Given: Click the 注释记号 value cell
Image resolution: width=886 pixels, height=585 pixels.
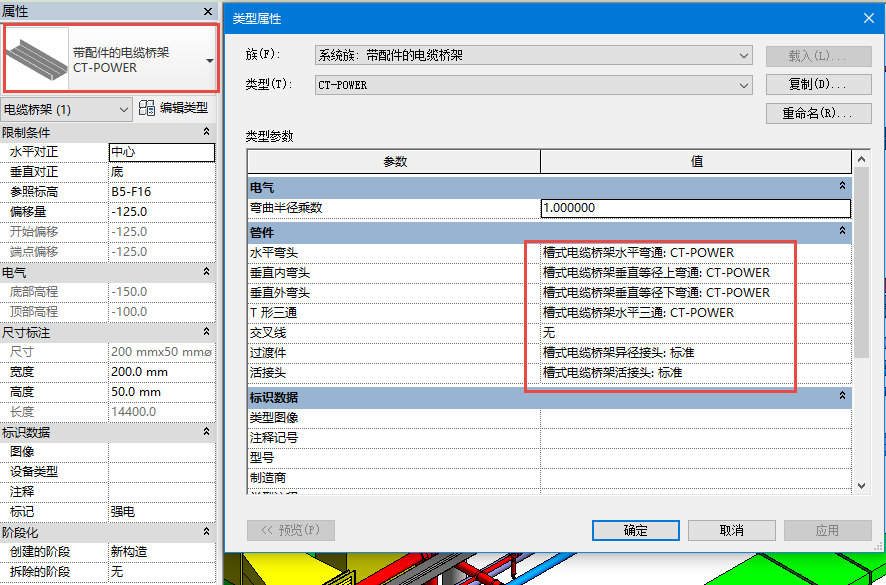Looking at the screenshot, I should tap(696, 438).
